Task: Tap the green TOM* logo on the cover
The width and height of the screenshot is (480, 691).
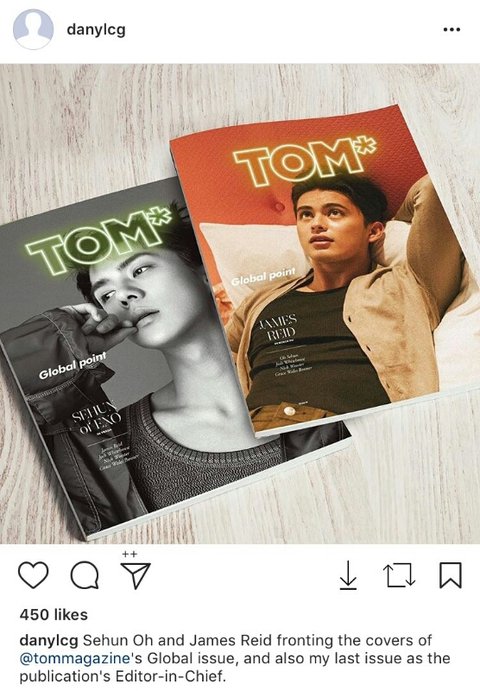Action: [x=99, y=240]
